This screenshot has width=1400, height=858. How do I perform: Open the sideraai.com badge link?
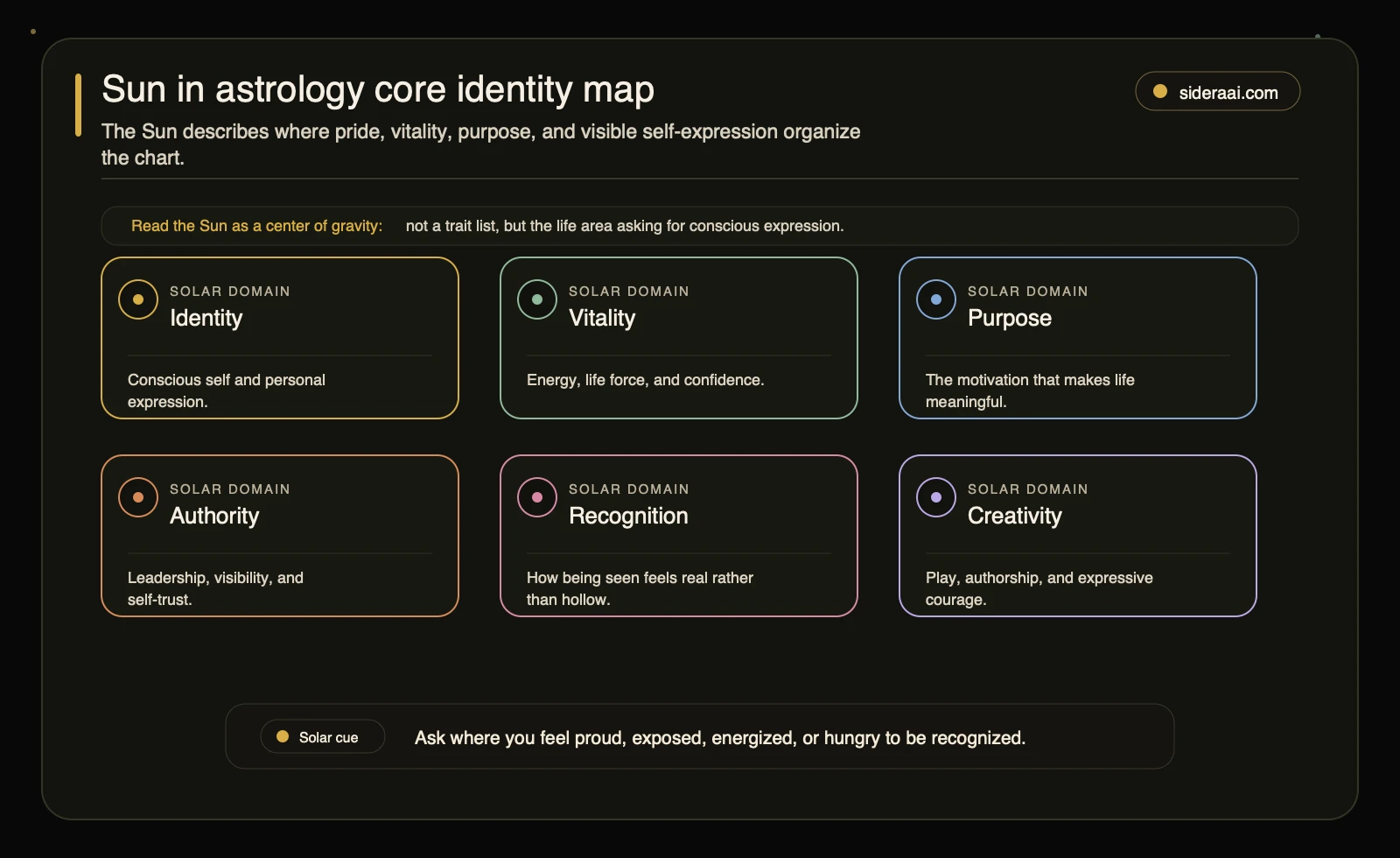point(1217,91)
